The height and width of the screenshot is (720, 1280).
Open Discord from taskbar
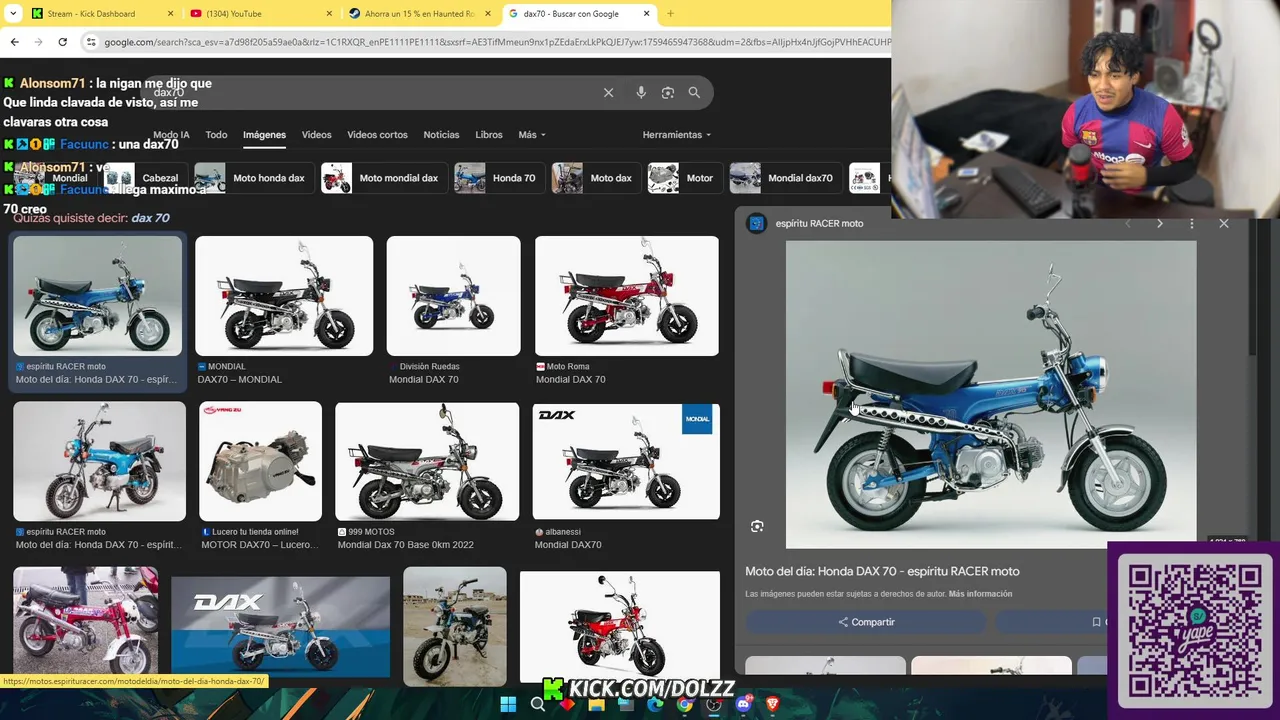[743, 704]
